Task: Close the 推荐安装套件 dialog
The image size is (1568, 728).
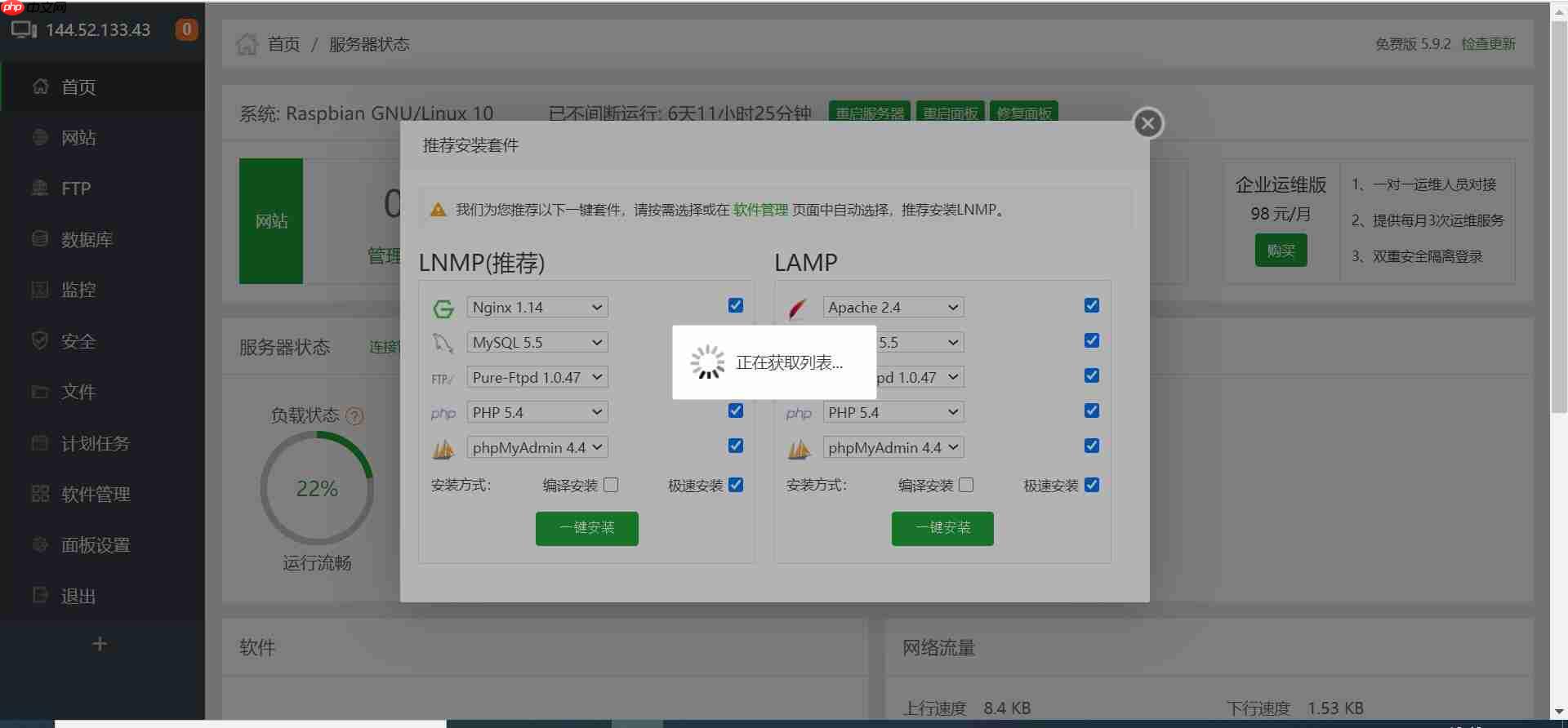Action: [1148, 123]
